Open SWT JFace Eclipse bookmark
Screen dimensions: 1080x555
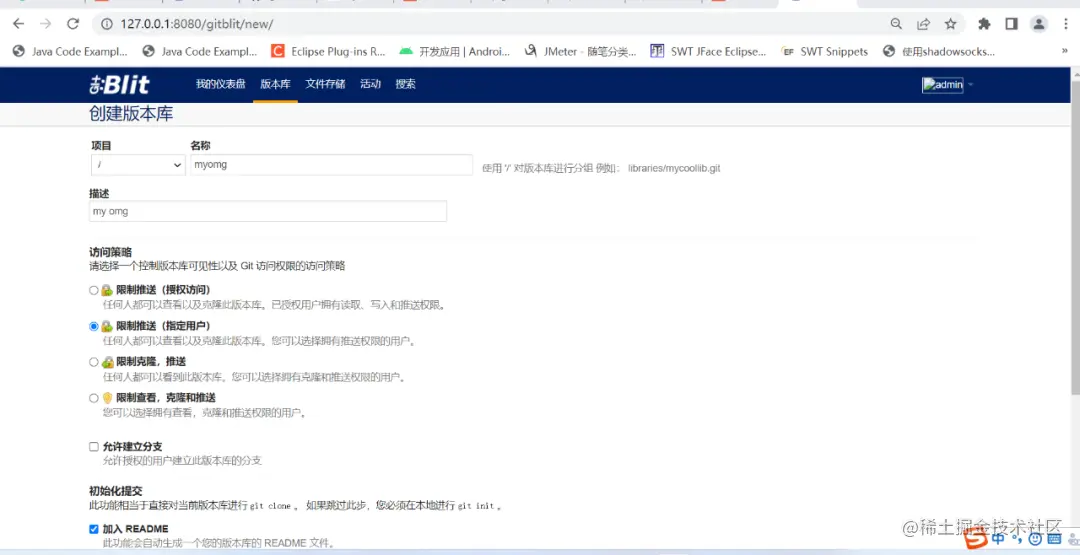(x=708, y=51)
